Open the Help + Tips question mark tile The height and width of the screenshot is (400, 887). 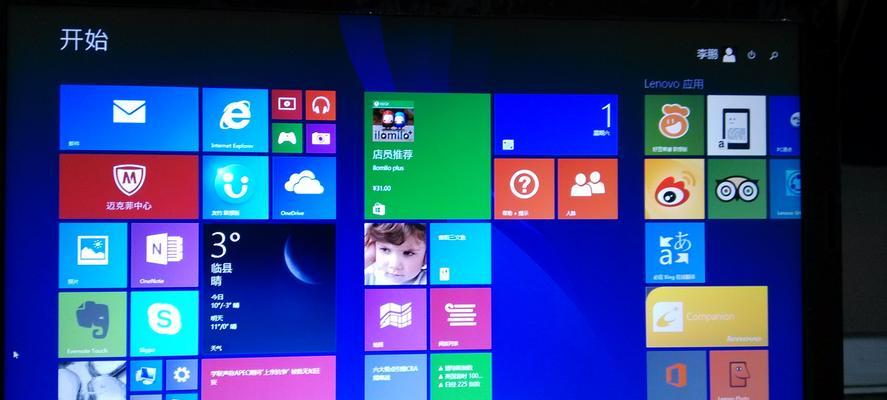524,188
